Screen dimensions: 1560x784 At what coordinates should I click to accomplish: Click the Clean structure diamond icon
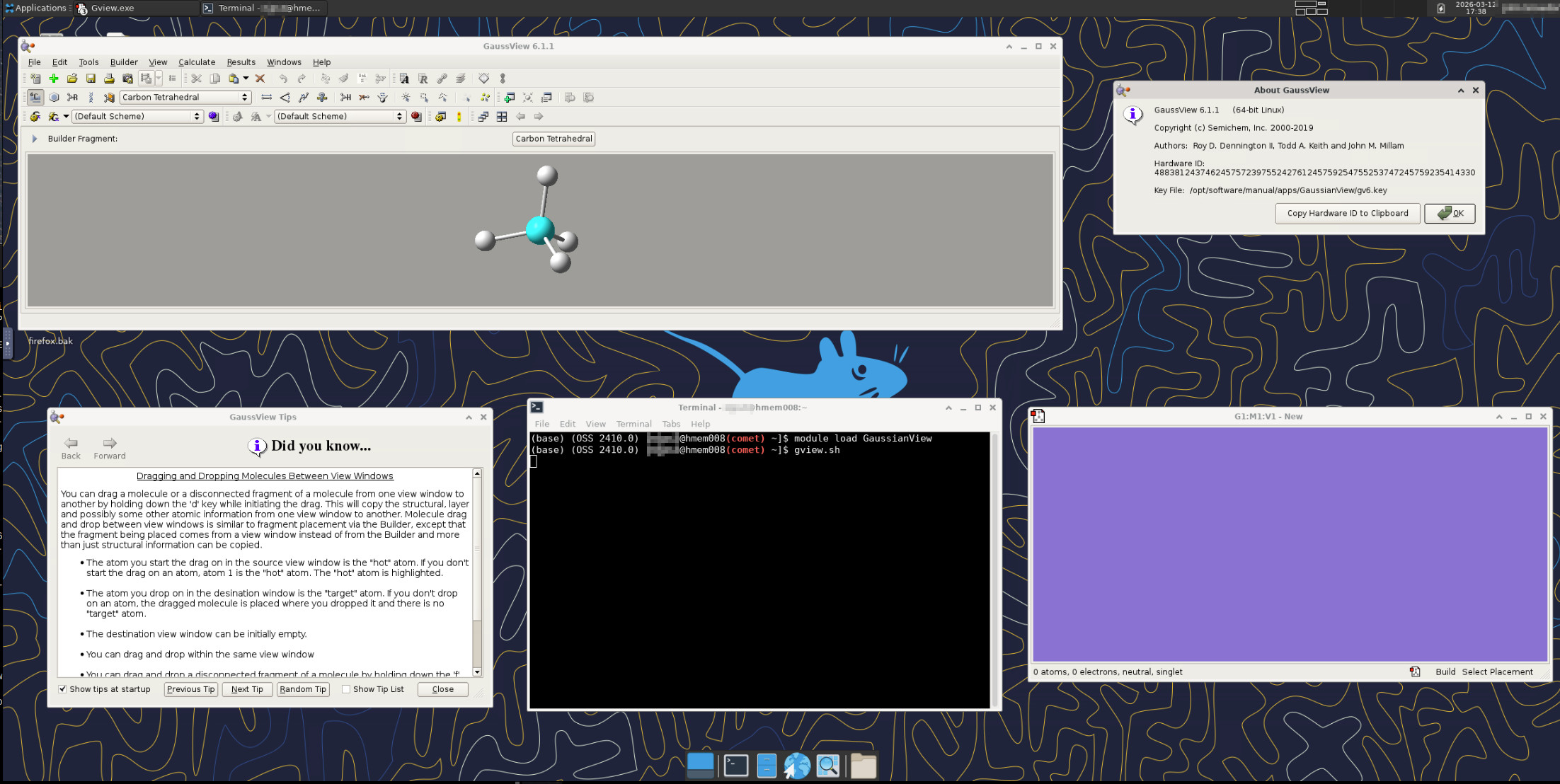click(x=483, y=79)
